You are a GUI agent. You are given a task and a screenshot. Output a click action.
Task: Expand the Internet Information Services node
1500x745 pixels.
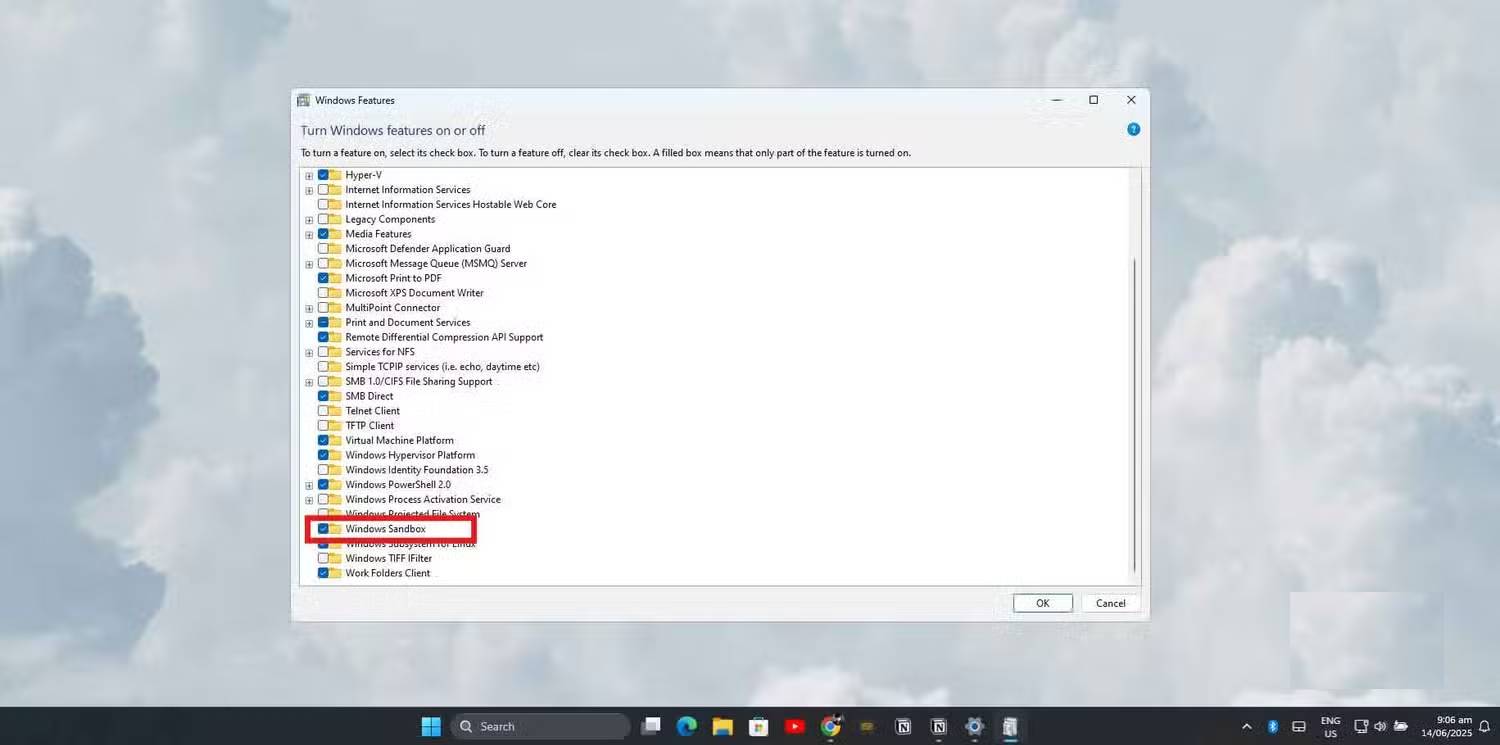(309, 190)
